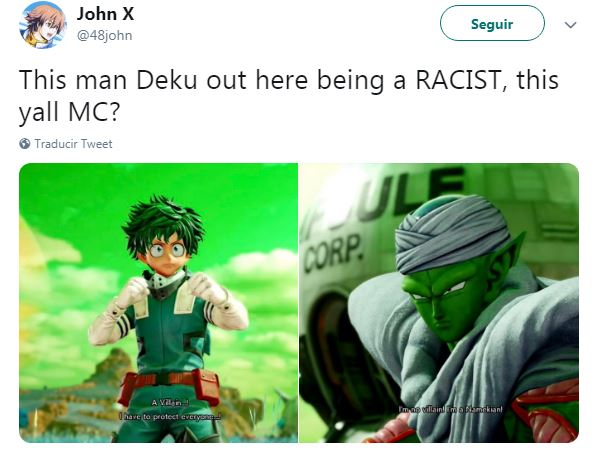Screen dimensions: 609x456
Task: Click the CORP. lettering behind Piccolo
Action: point(333,253)
